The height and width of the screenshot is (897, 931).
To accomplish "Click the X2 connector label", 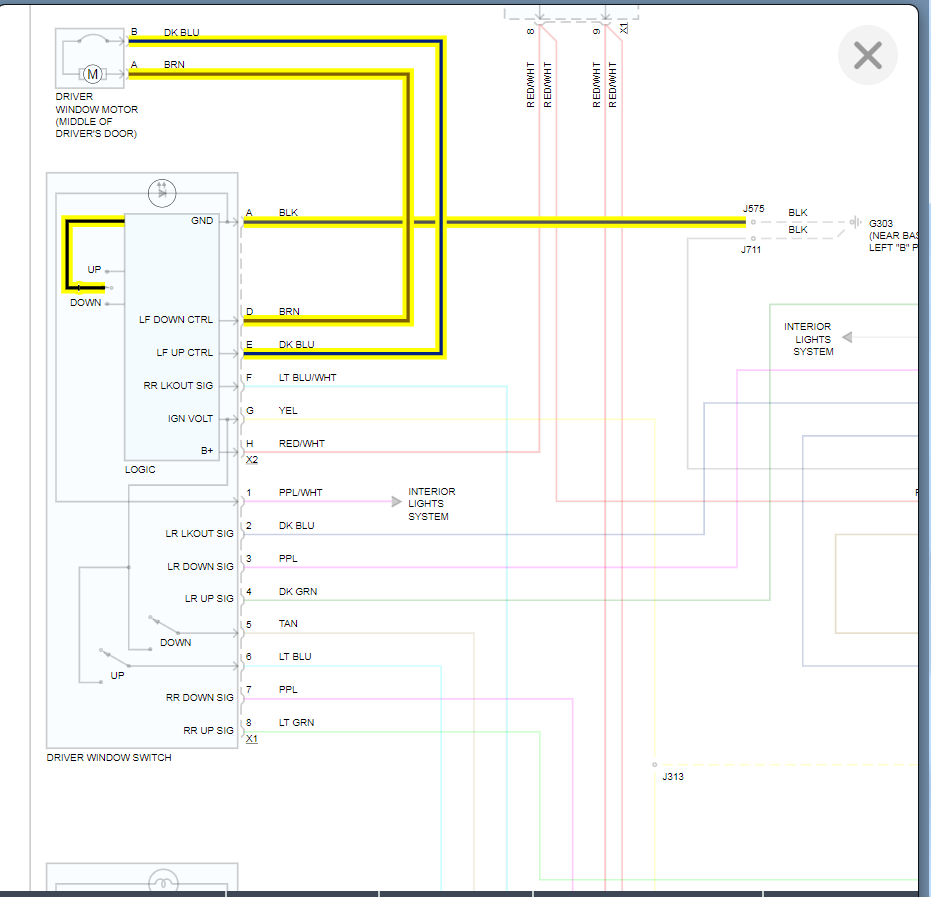I will [x=252, y=460].
